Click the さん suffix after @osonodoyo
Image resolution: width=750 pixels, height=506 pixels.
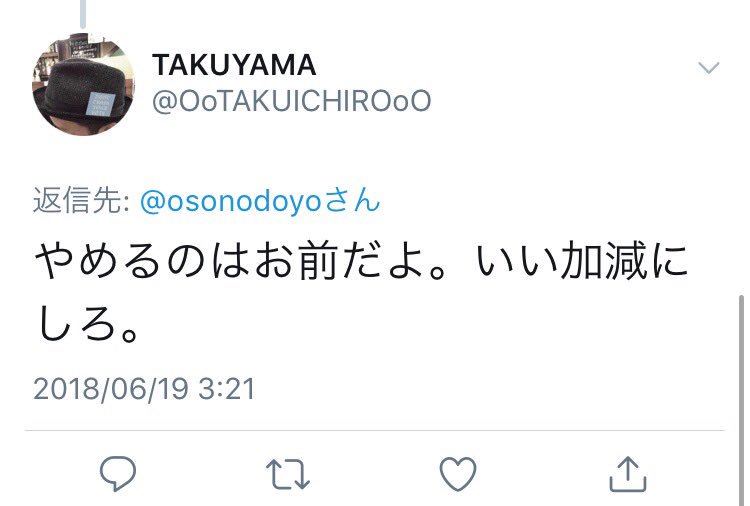pos(353,200)
